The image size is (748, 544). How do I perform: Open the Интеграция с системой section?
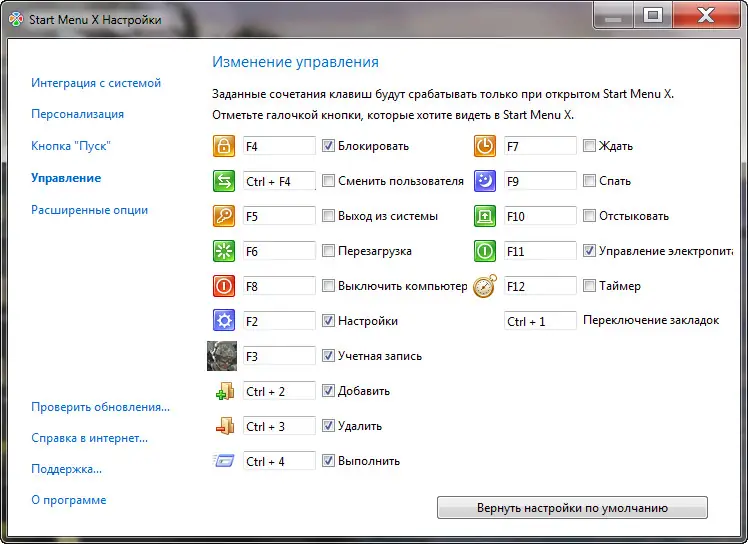[96, 83]
